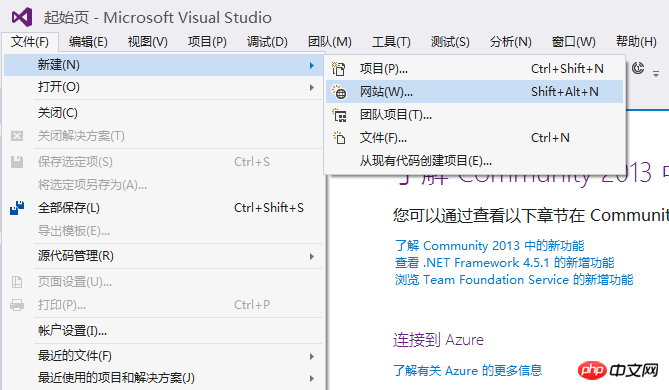669x390 pixels.
Task: Click the printer icon beside 打印(P)
Action: pyautogui.click(x=17, y=305)
